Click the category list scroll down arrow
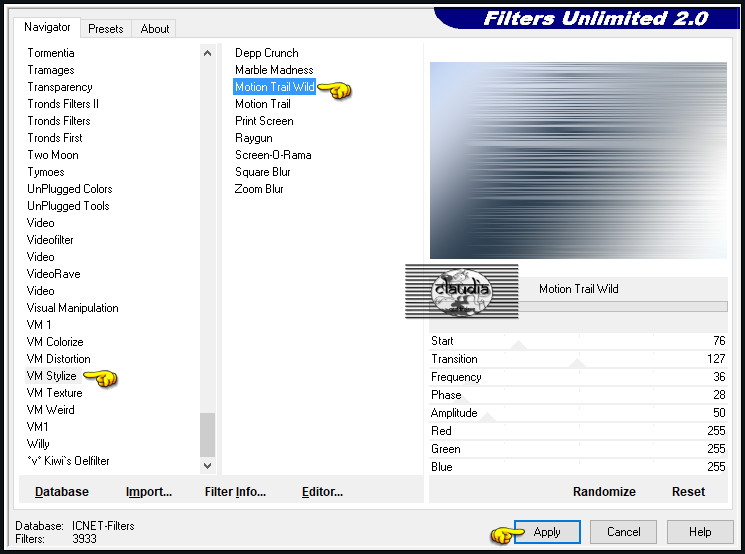Image resolution: width=745 pixels, height=554 pixels. point(208,466)
